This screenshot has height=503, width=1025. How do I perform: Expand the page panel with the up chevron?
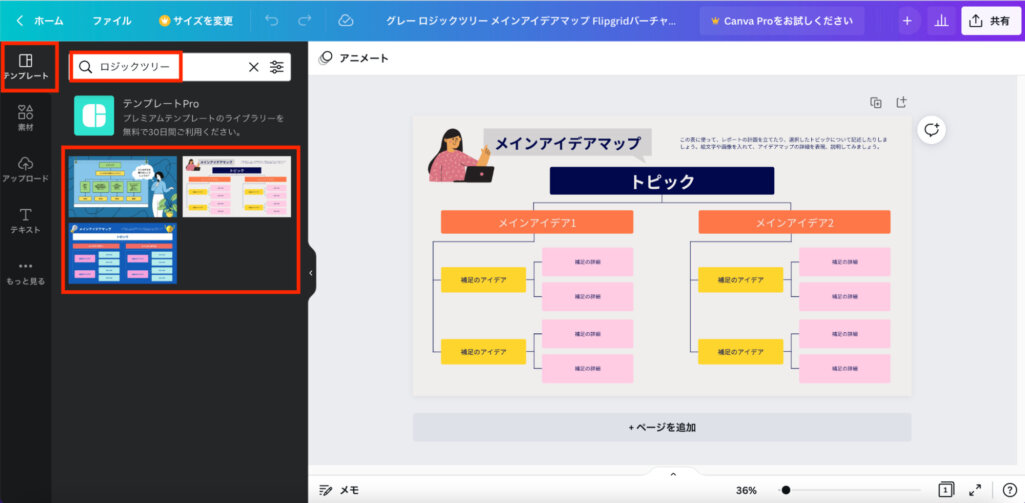[x=673, y=474]
